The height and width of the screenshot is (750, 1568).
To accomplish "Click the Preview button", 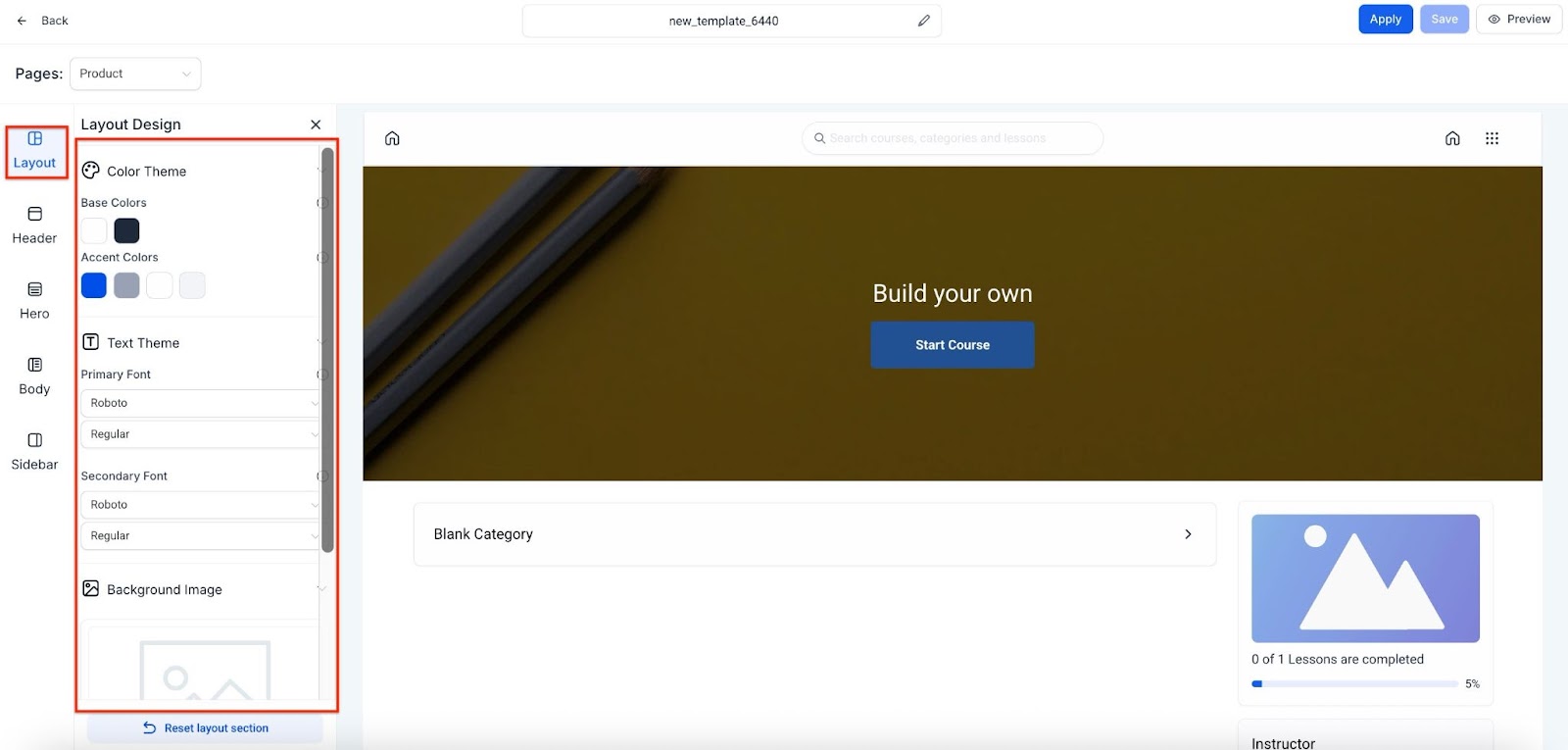I will (1518, 20).
